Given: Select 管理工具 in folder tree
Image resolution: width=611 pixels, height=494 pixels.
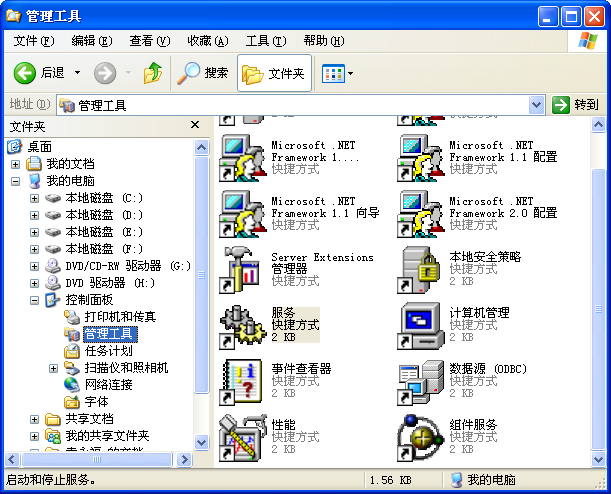Looking at the screenshot, I should coord(110,334).
